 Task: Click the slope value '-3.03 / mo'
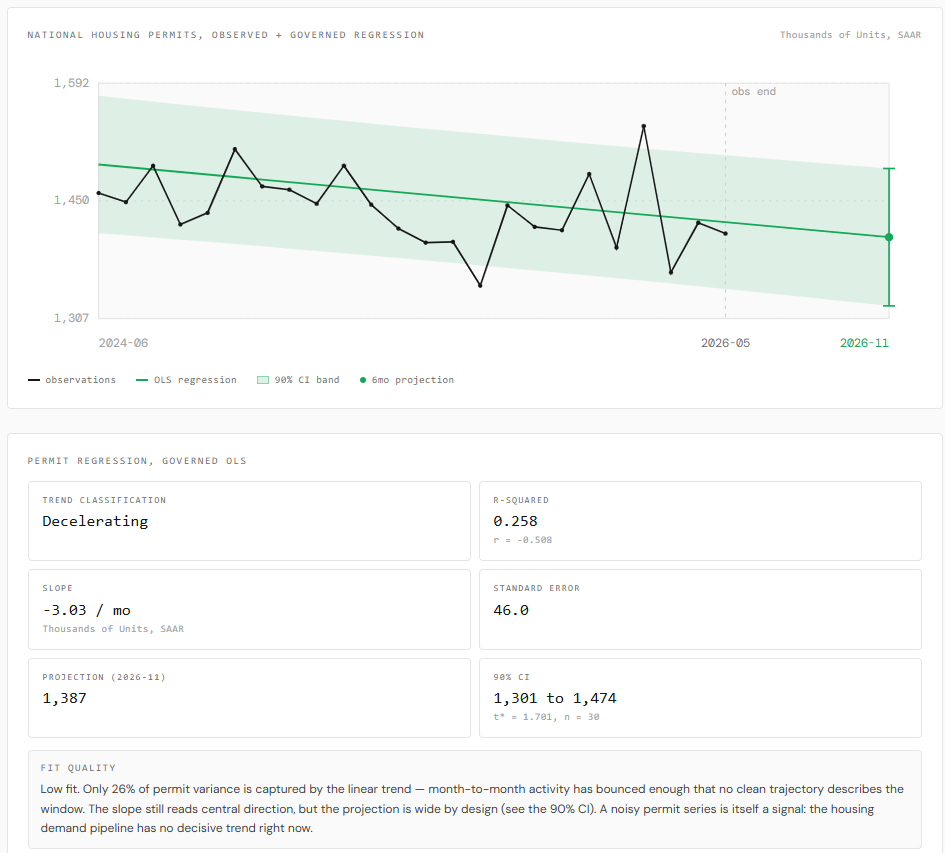pyautogui.click(x=86, y=610)
